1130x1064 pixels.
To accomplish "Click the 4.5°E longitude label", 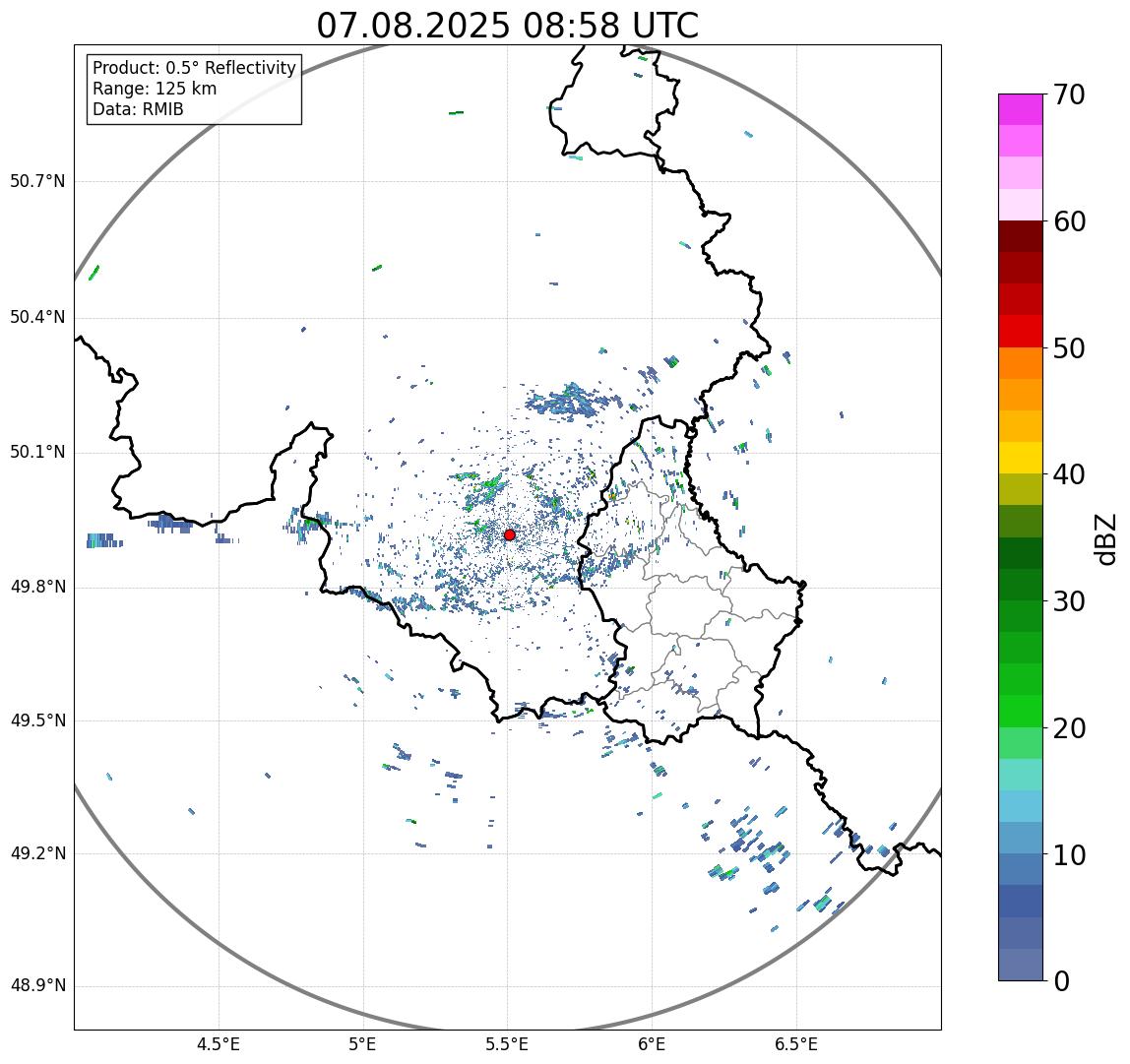I will point(219,1044).
